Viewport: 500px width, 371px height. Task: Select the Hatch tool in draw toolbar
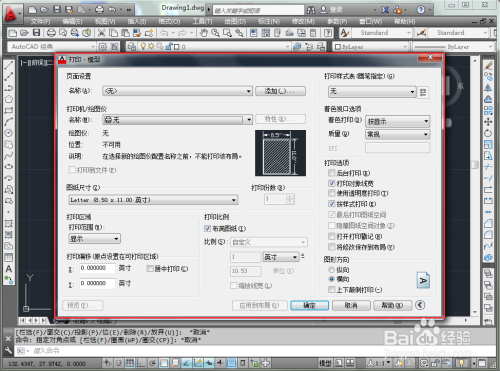[x=9, y=223]
